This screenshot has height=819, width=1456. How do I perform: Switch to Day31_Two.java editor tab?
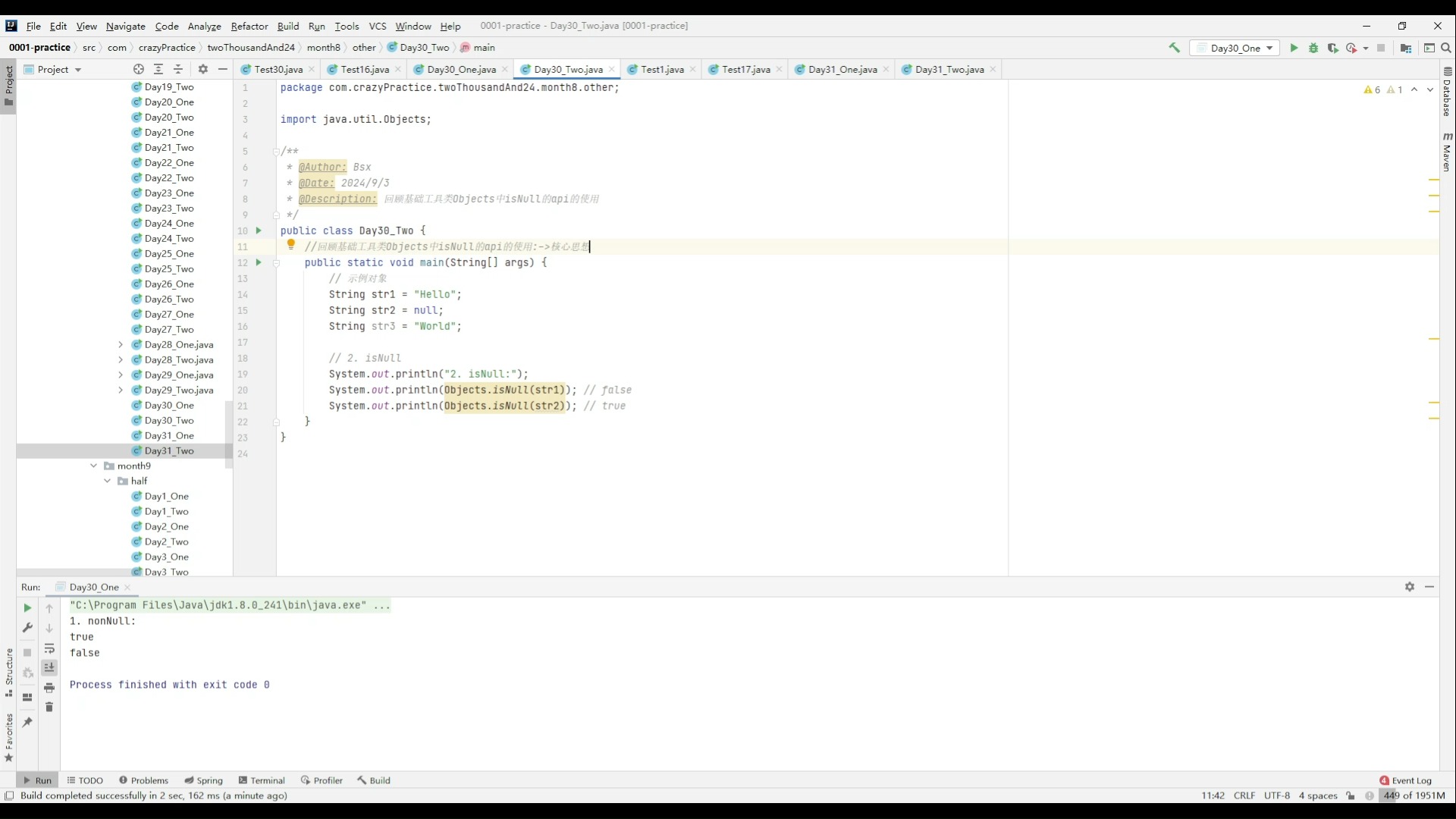tap(949, 69)
